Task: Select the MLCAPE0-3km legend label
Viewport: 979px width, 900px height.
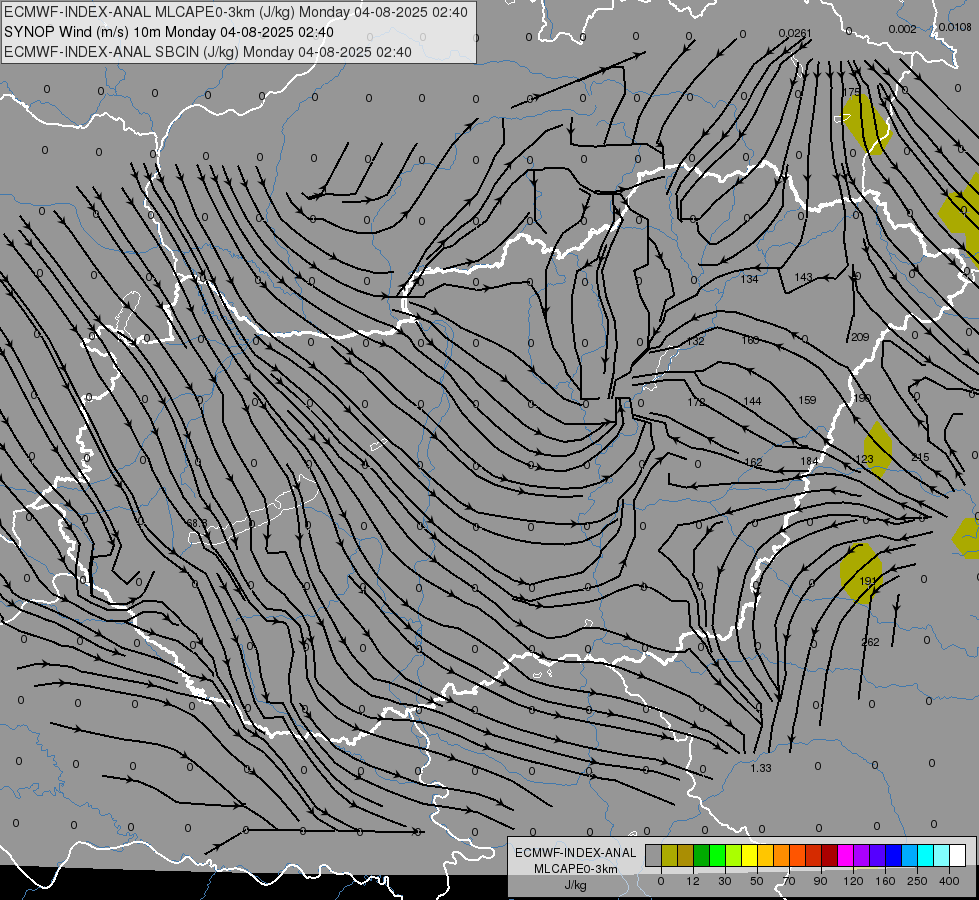Action: 576,869
